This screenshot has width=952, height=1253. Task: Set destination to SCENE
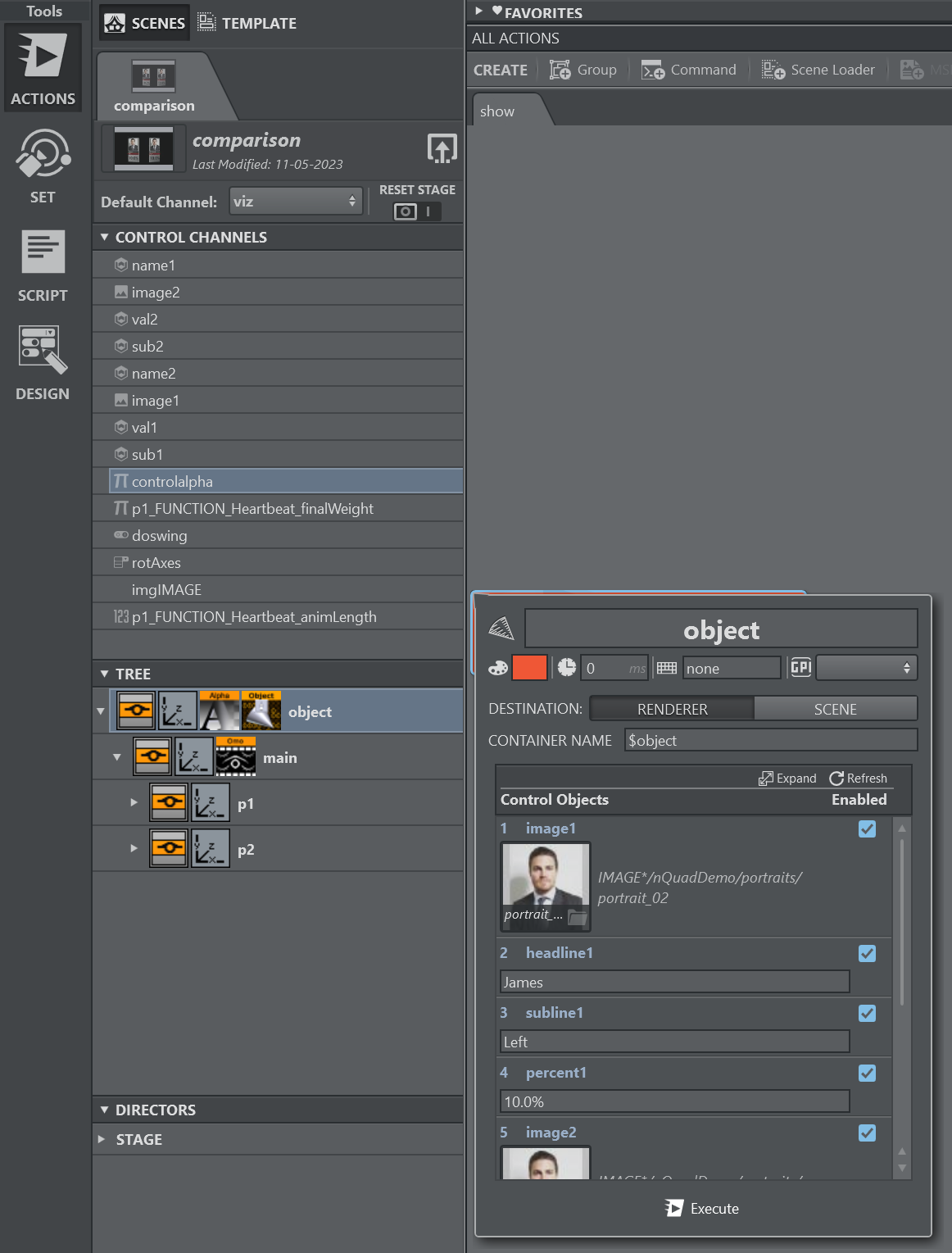click(835, 709)
